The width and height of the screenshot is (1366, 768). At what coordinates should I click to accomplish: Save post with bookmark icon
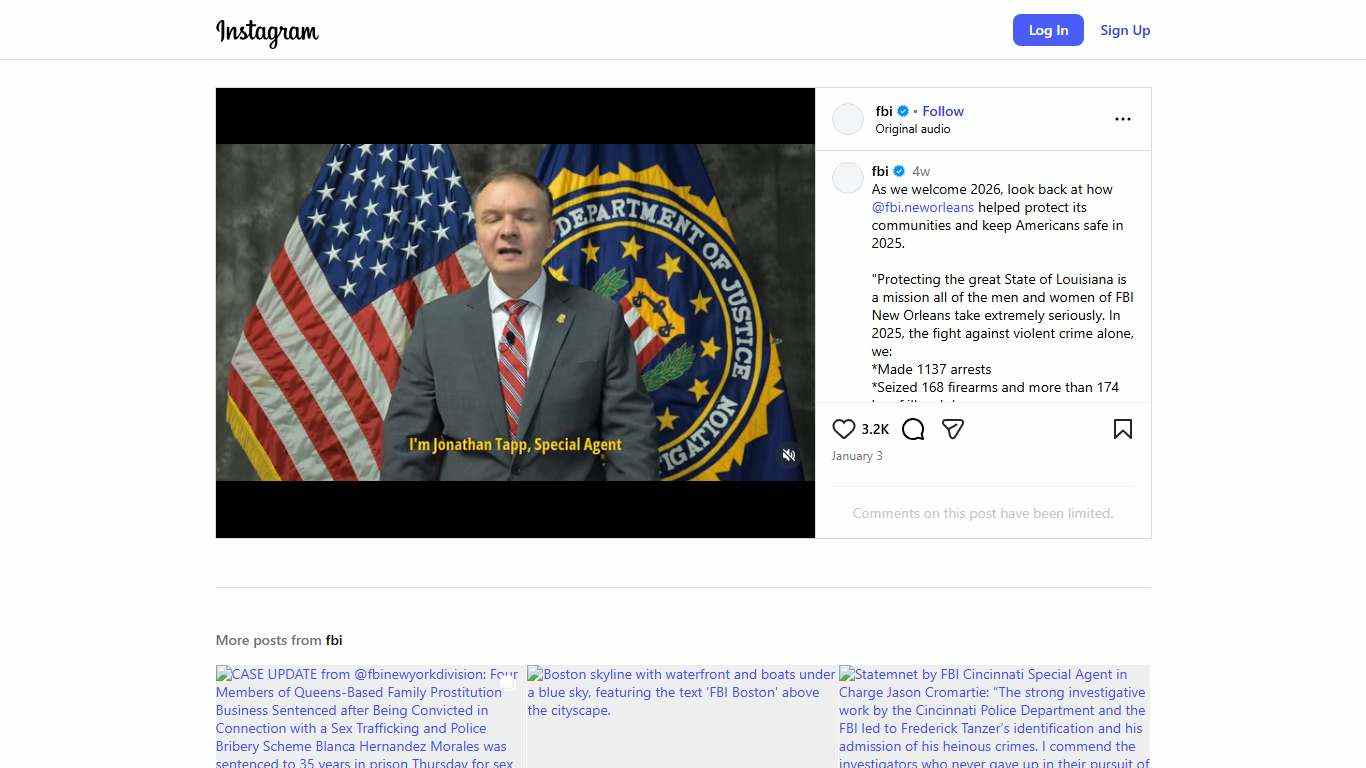pos(1122,429)
